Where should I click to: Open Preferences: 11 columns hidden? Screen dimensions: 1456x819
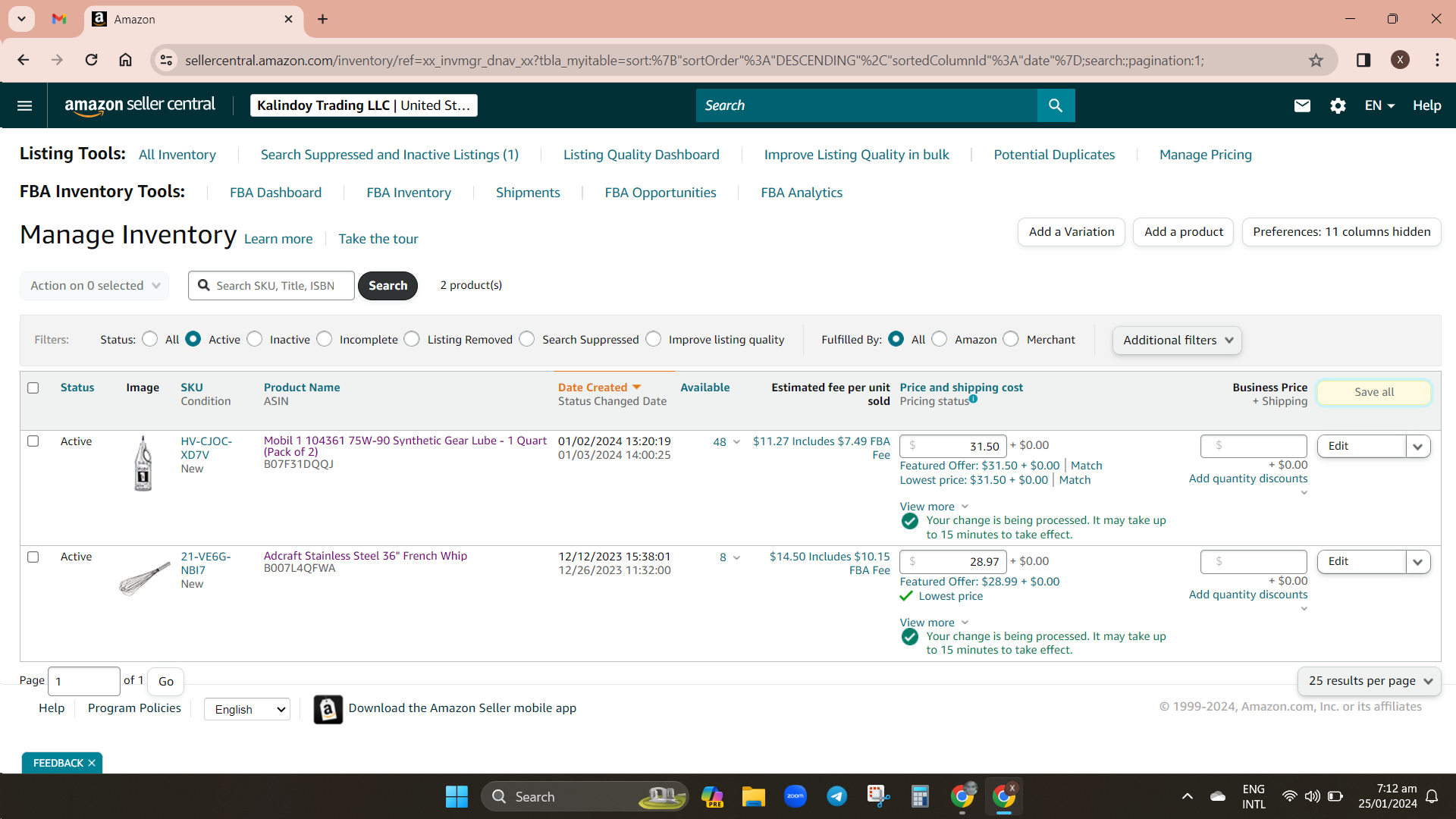point(1341,232)
